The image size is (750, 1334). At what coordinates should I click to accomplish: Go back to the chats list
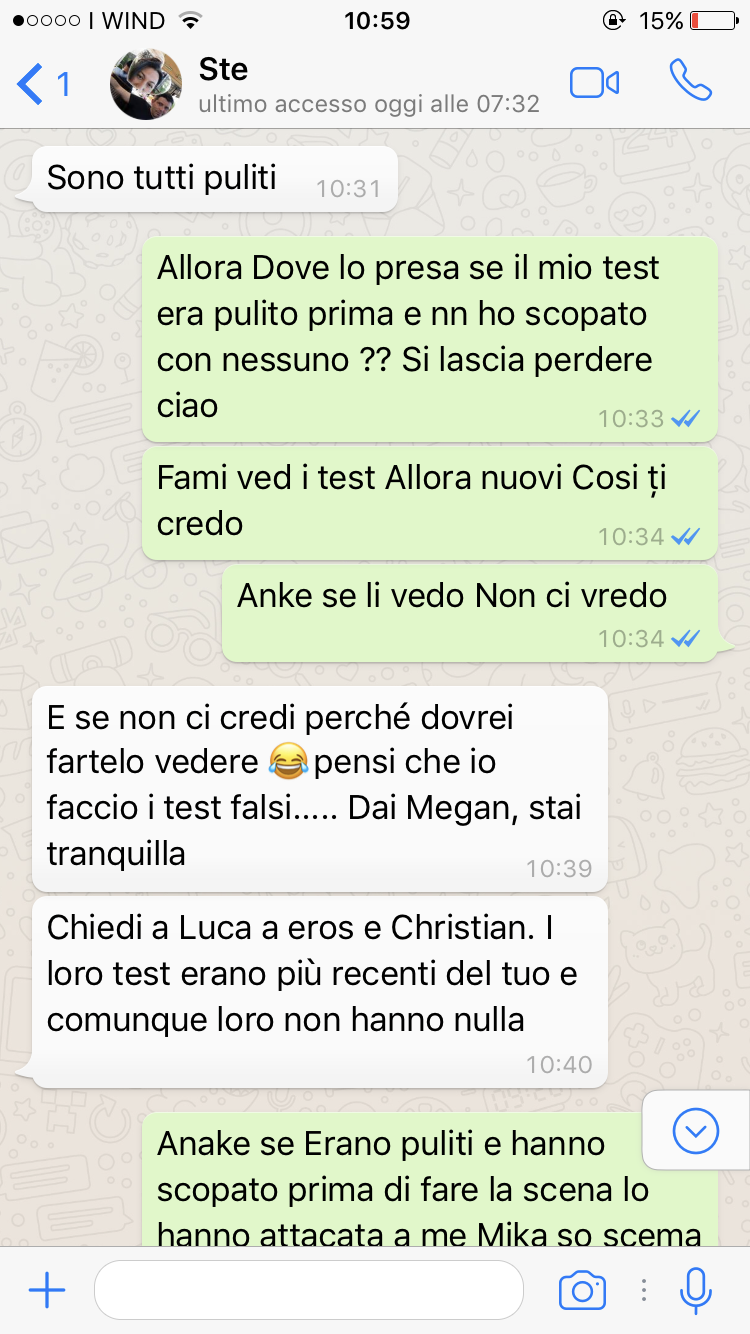43,84
